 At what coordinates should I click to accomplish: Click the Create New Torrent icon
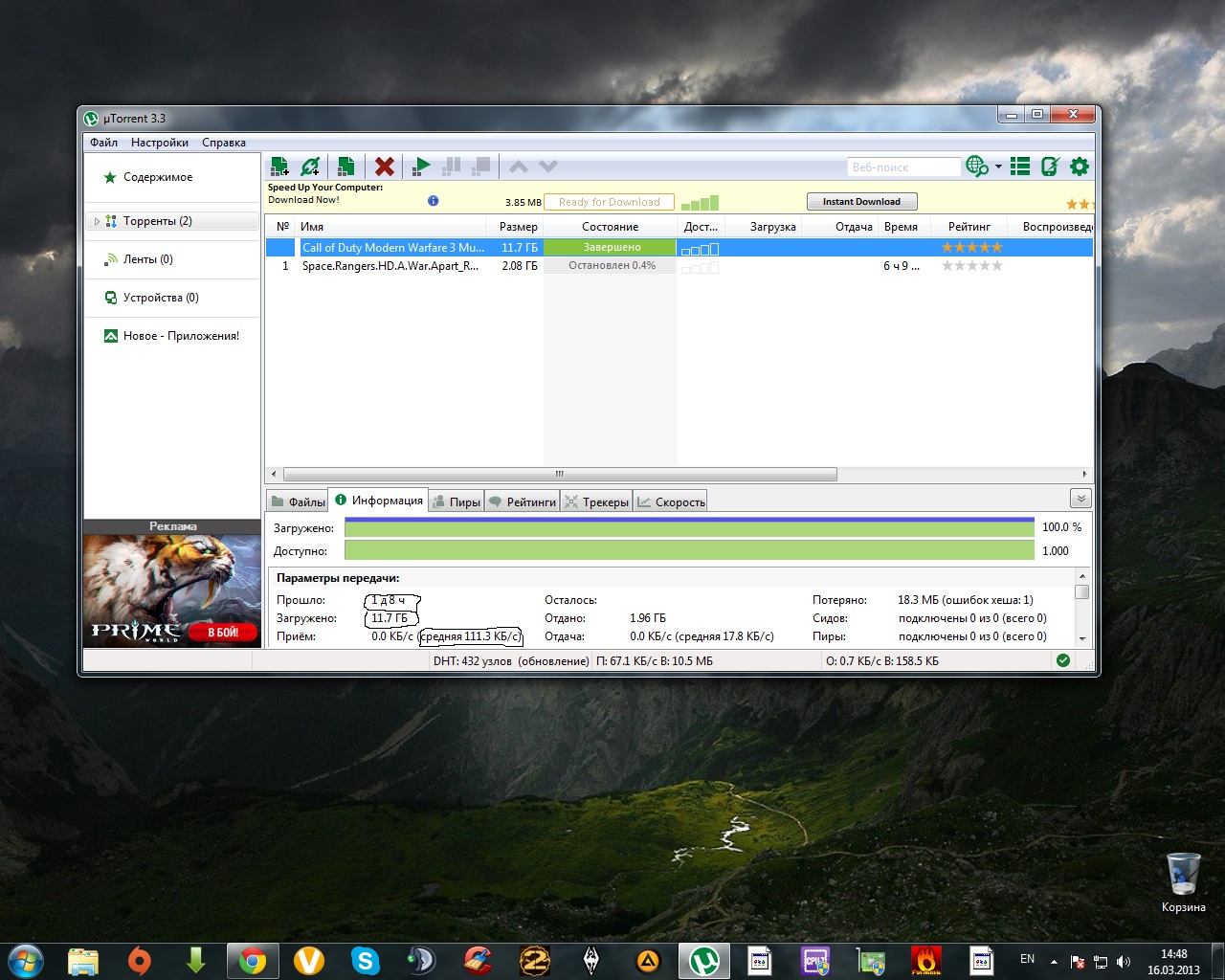tap(345, 167)
